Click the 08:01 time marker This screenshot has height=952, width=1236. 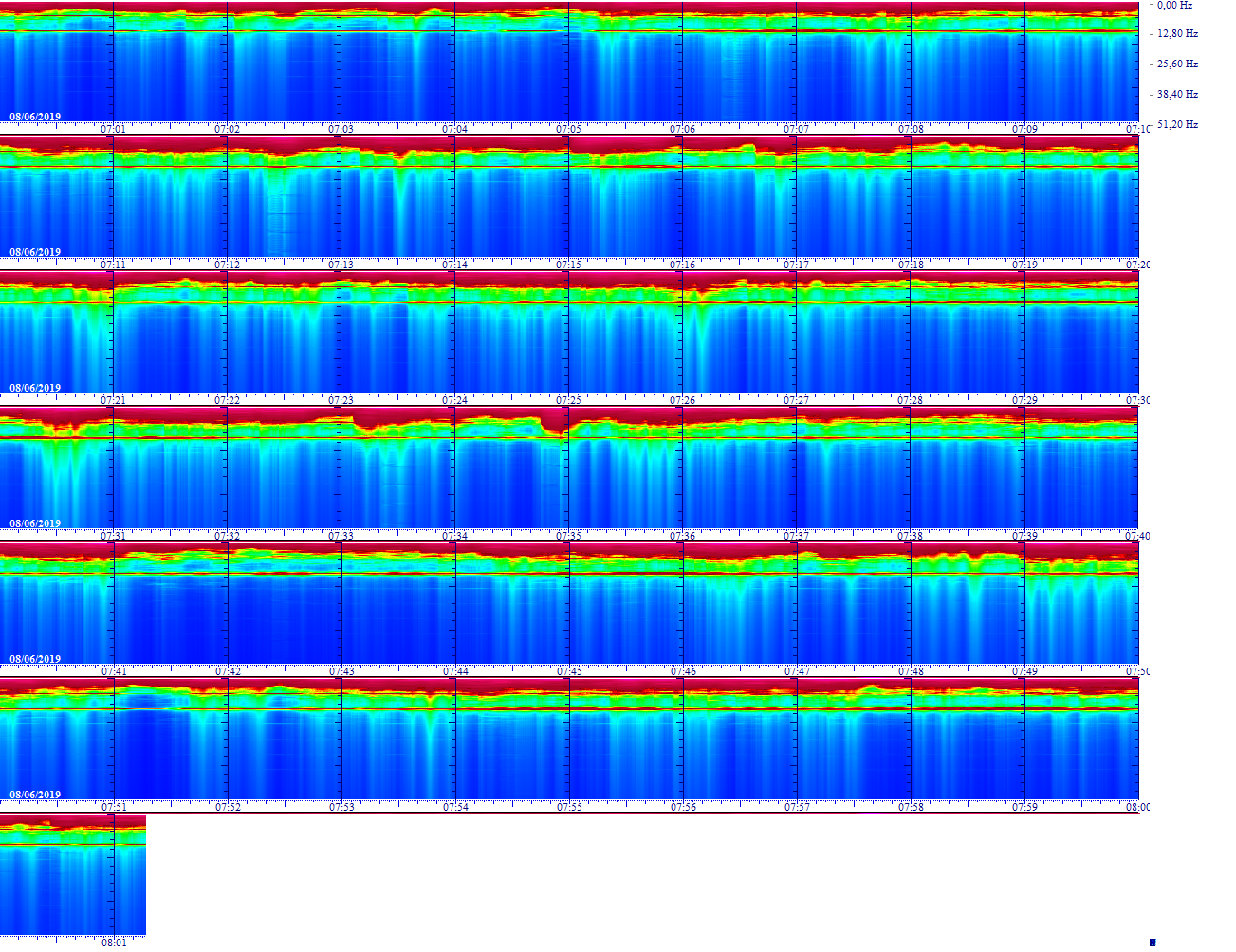pyautogui.click(x=114, y=943)
